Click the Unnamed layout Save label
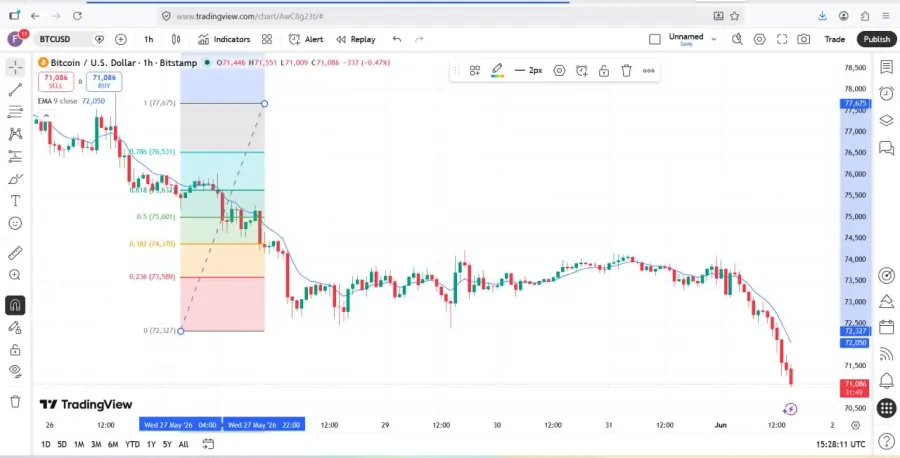This screenshot has height=458, width=900. (686, 44)
